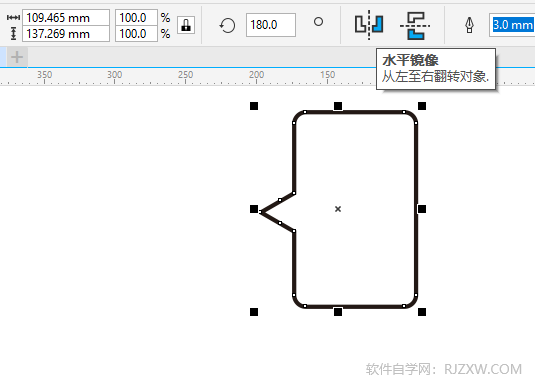Image resolution: width=535 pixels, height=390 pixels.
Task: Click the bottom-right selection handle
Action: pos(422,312)
